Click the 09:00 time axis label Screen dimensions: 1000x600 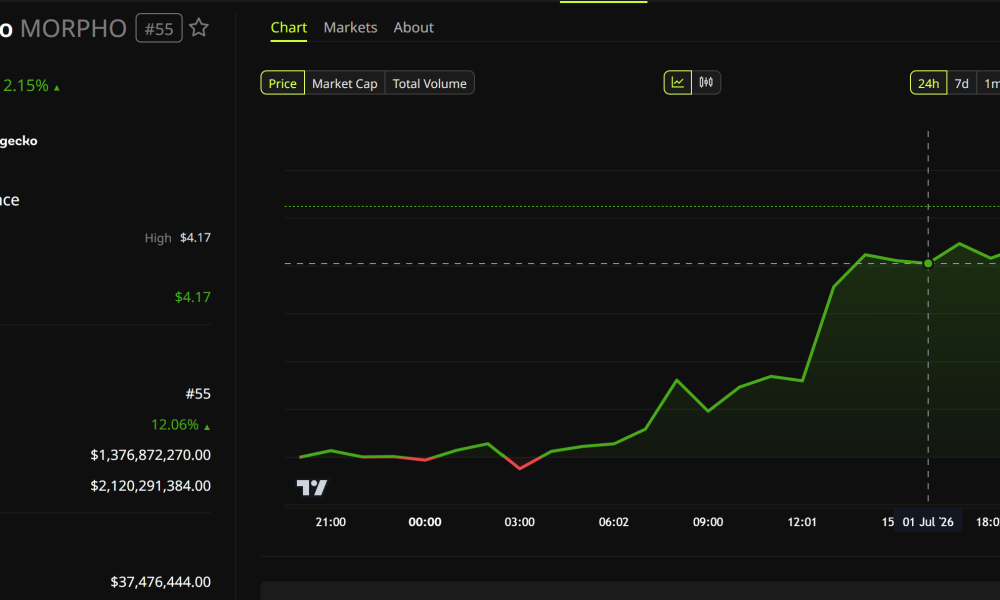[x=708, y=522]
